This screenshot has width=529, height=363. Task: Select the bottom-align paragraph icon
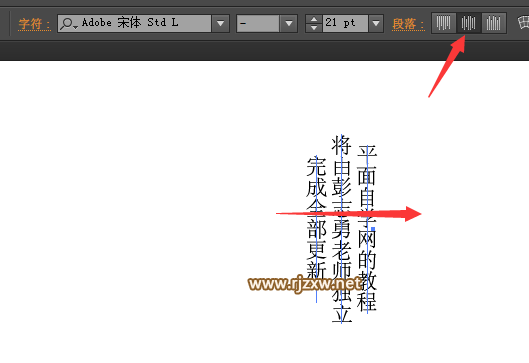(x=494, y=23)
